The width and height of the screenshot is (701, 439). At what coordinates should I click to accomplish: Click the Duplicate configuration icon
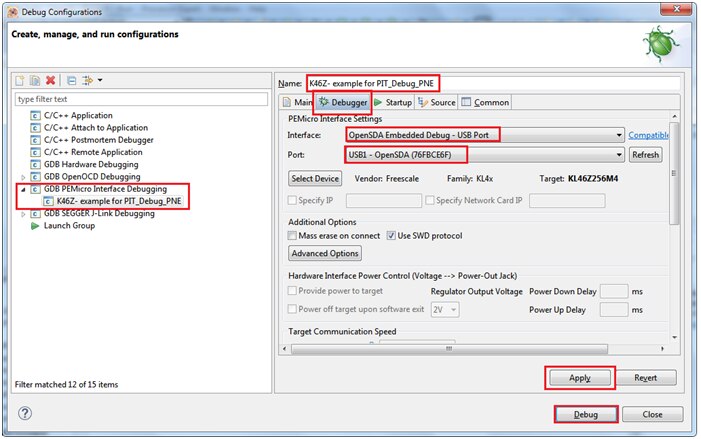[x=35, y=80]
